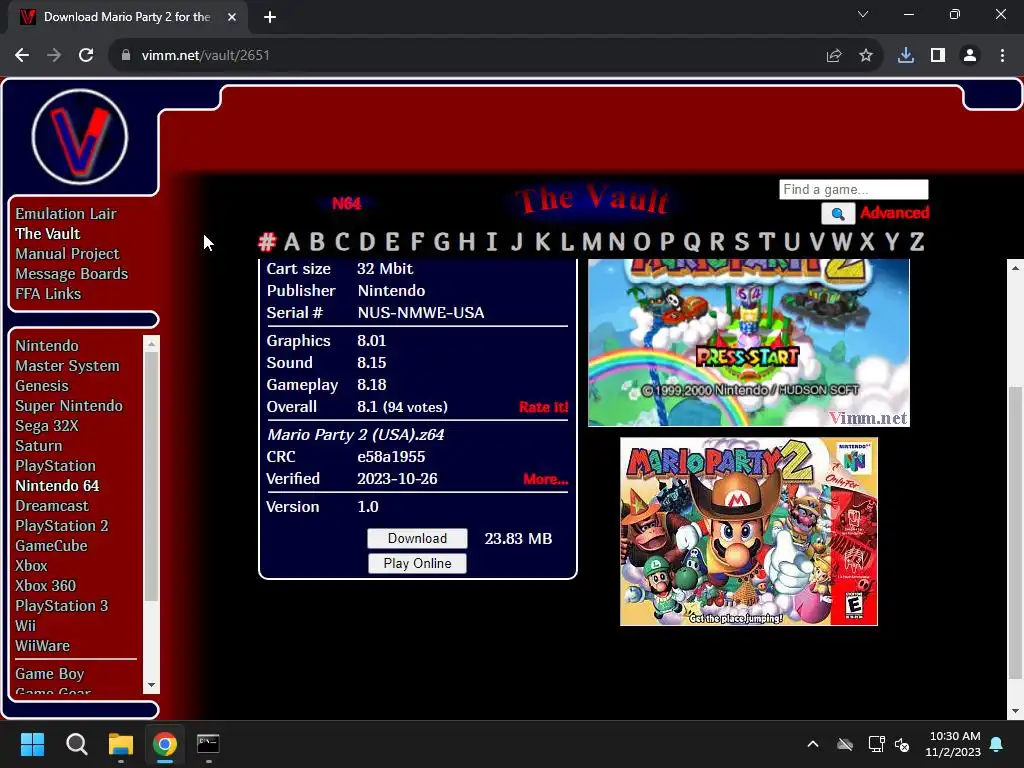Click the More... link beside Verified

[x=545, y=479]
